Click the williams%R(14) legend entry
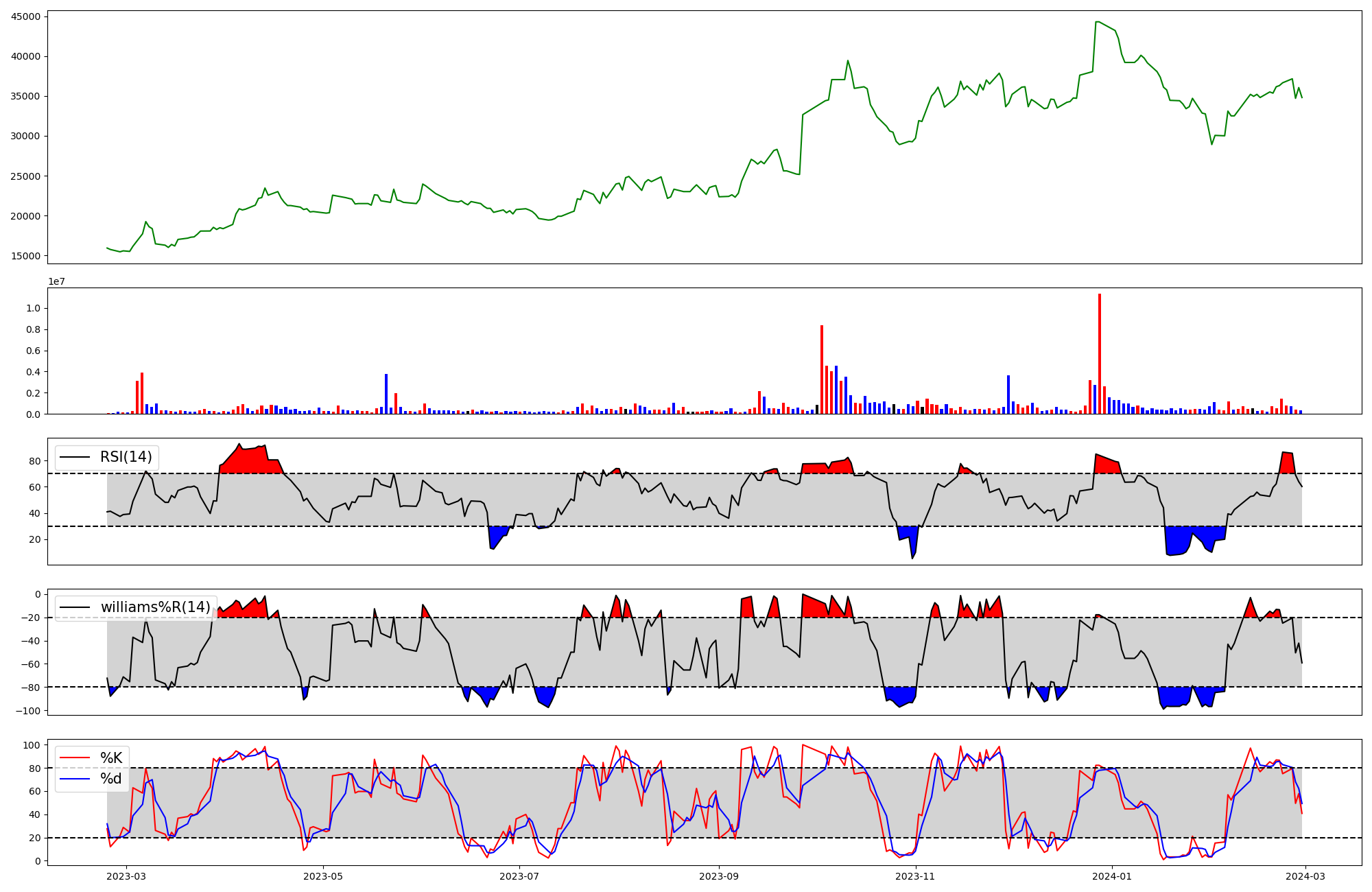 click(155, 607)
